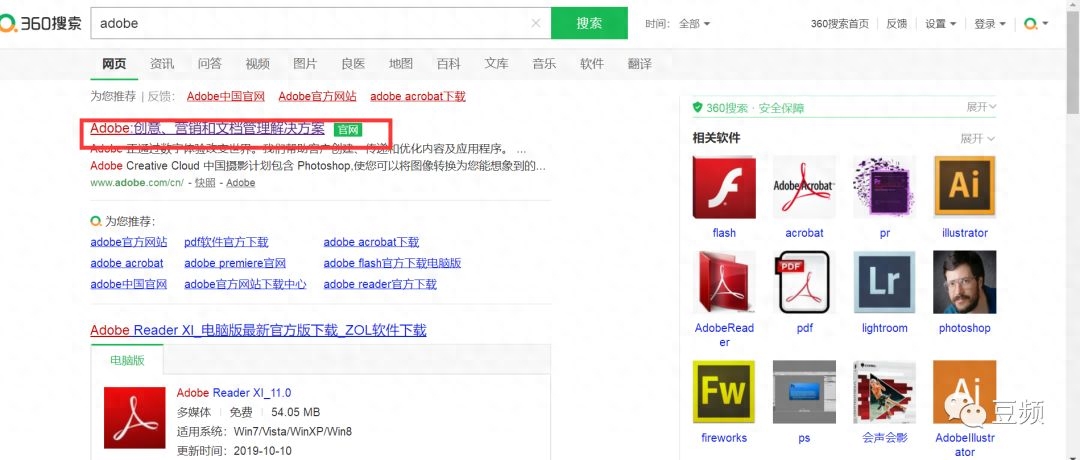The height and width of the screenshot is (460, 1080).
Task: Open Adobe:创意、营销和文档管理解决方案 result
Action: [x=207, y=129]
